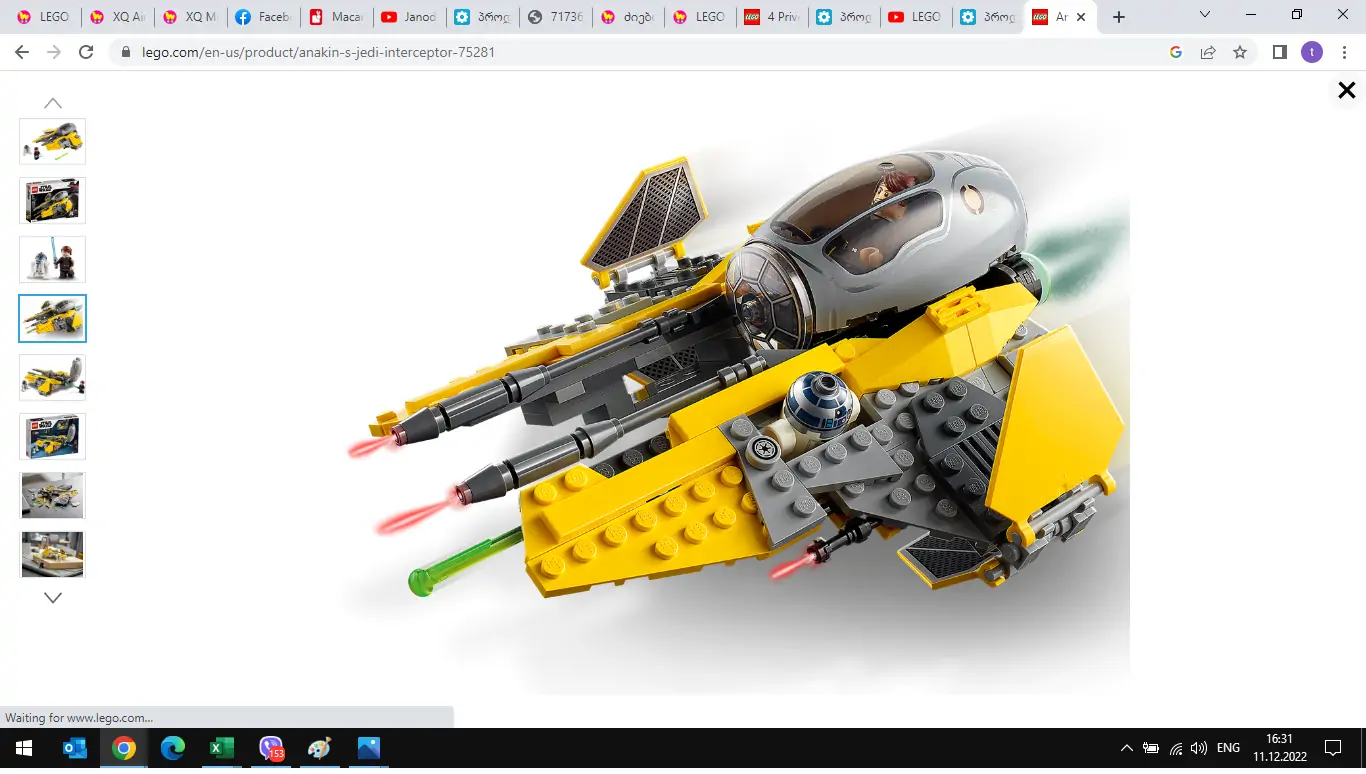This screenshot has width=1366, height=774.
Task: Select the blue box back thumbnail
Action: point(53,437)
